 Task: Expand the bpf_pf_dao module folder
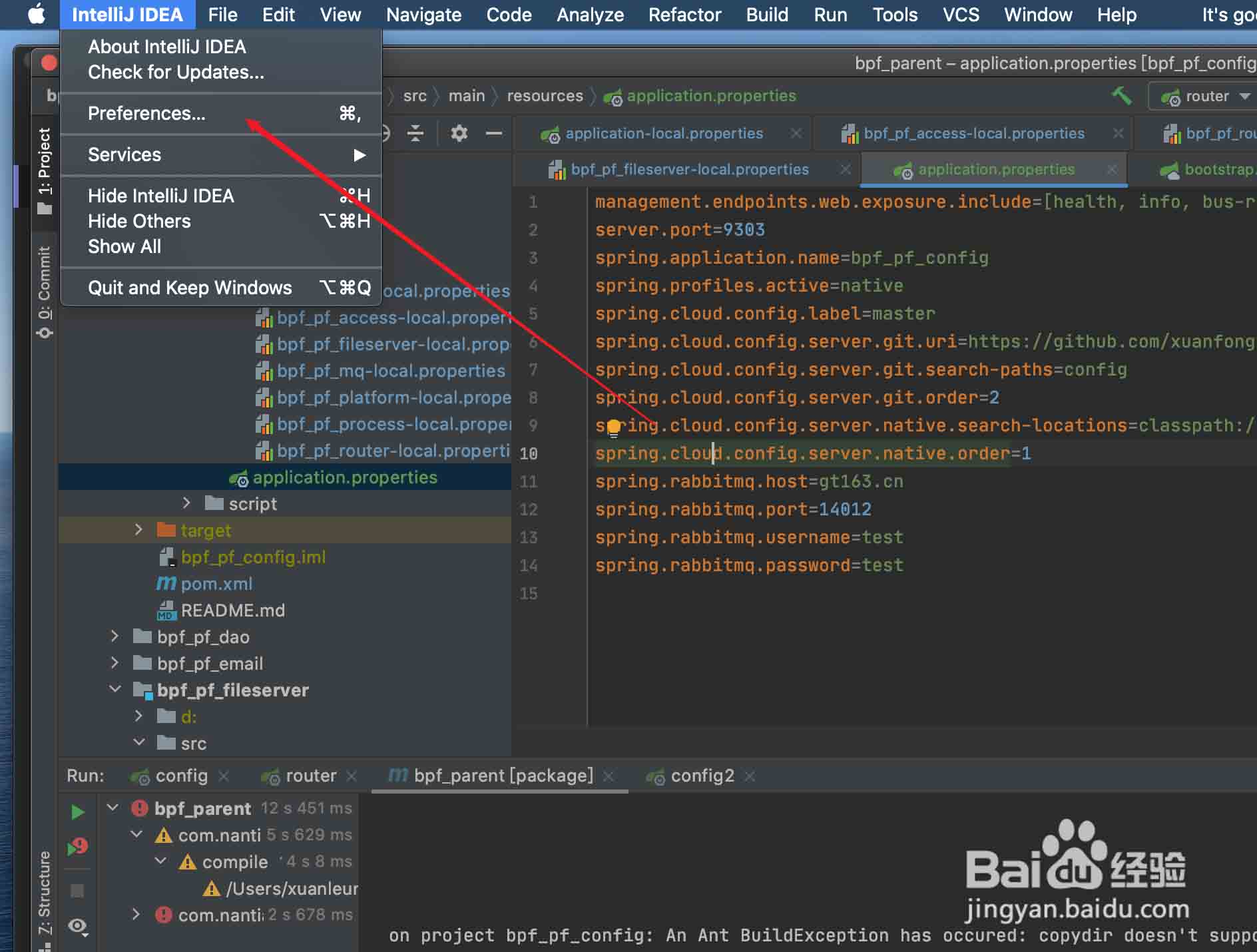(115, 637)
